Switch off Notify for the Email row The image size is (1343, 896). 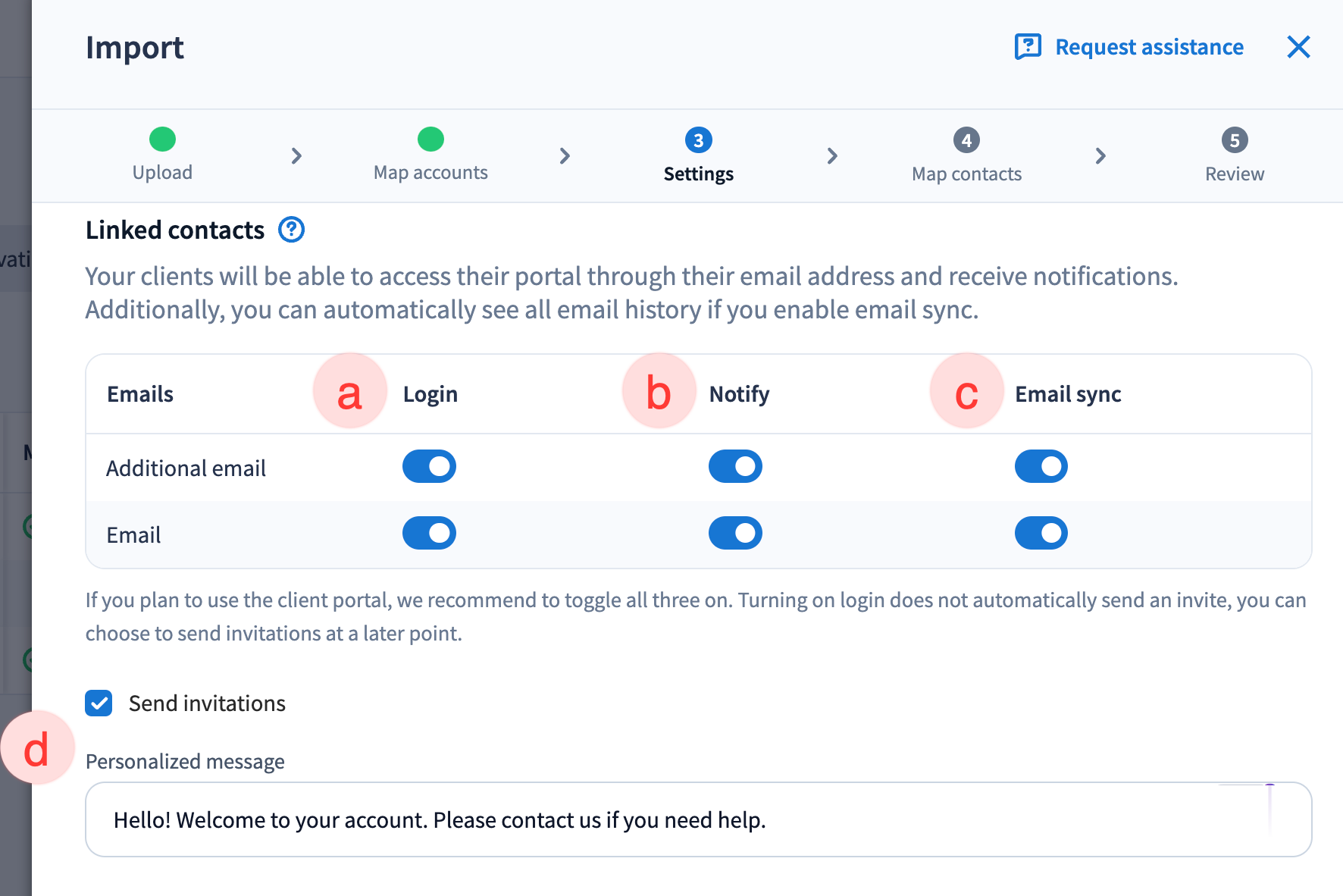(735, 534)
